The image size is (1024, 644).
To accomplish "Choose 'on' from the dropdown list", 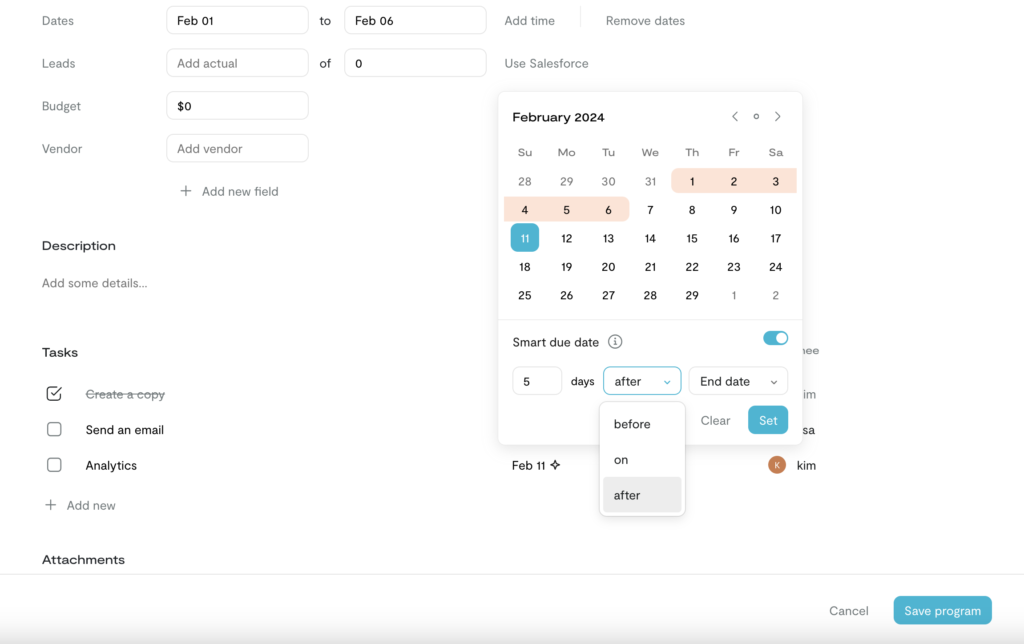I will (x=621, y=460).
